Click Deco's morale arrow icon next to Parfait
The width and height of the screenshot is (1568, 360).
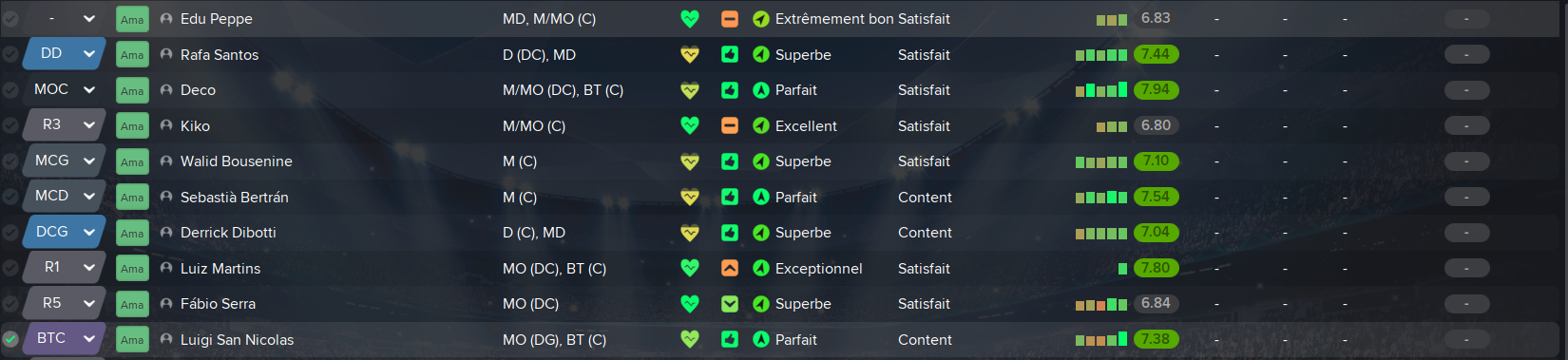click(x=761, y=90)
